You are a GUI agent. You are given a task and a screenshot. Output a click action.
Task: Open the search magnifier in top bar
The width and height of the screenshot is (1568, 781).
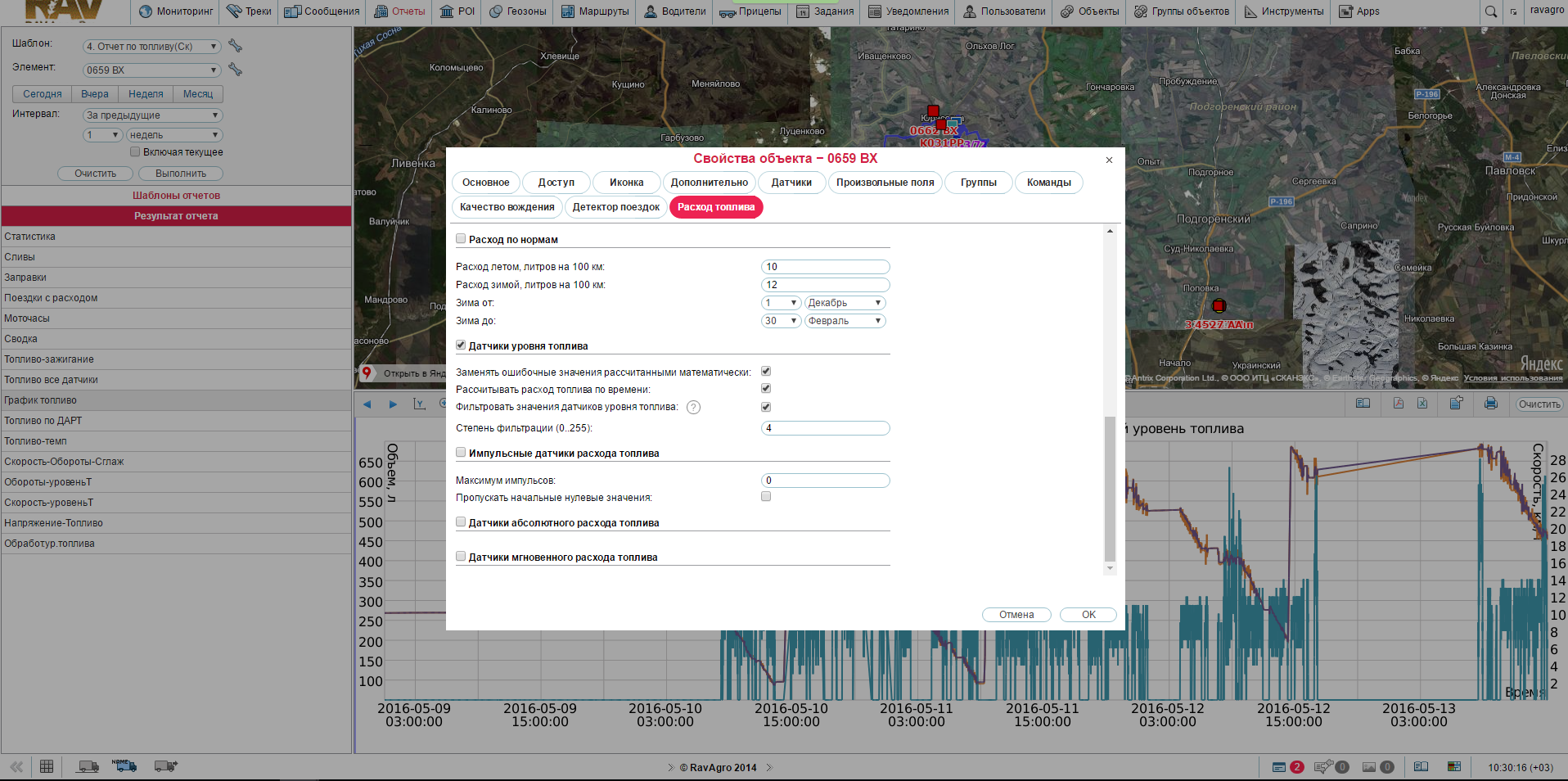click(1491, 11)
